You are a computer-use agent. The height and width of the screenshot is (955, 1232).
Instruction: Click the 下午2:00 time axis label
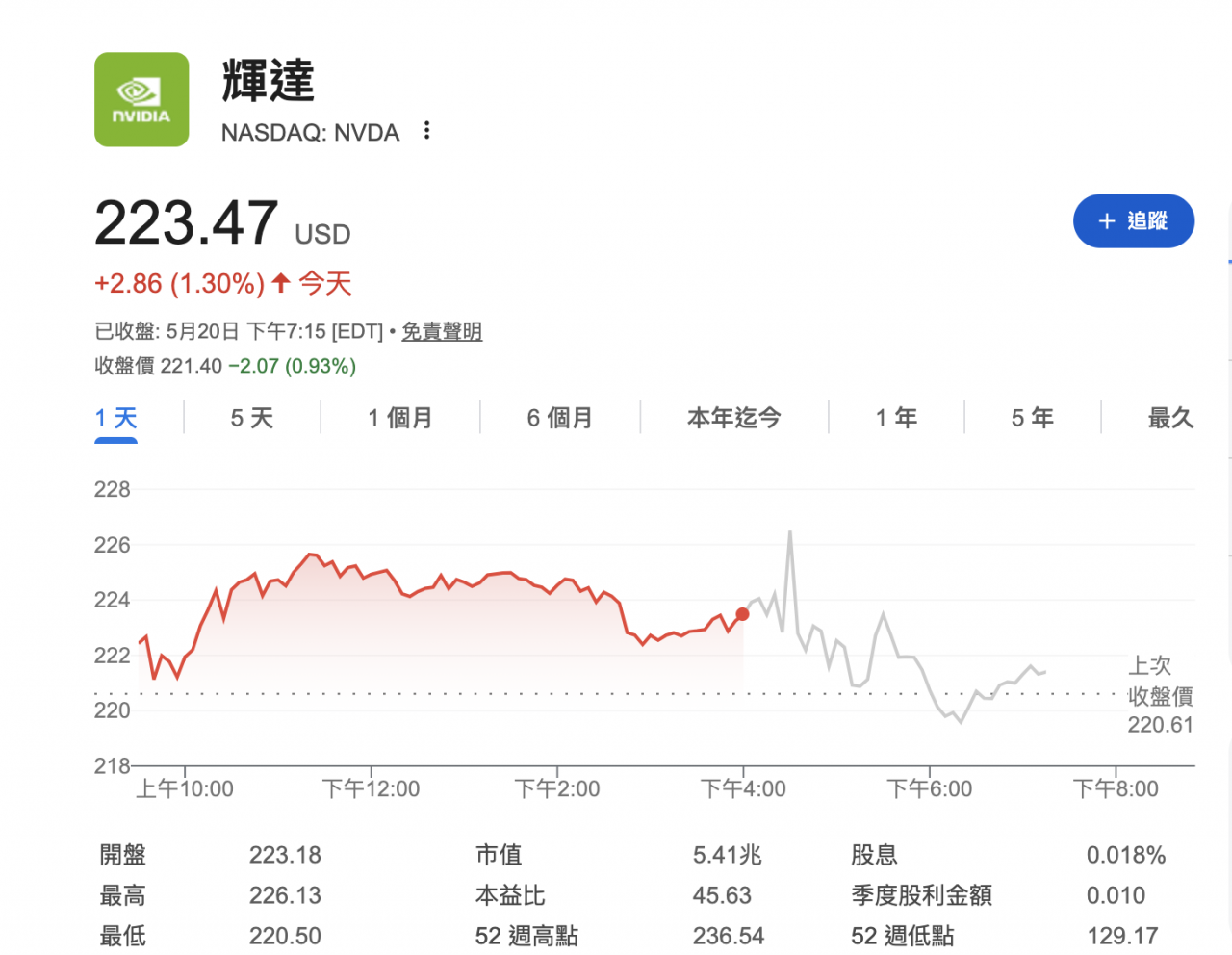(x=557, y=789)
